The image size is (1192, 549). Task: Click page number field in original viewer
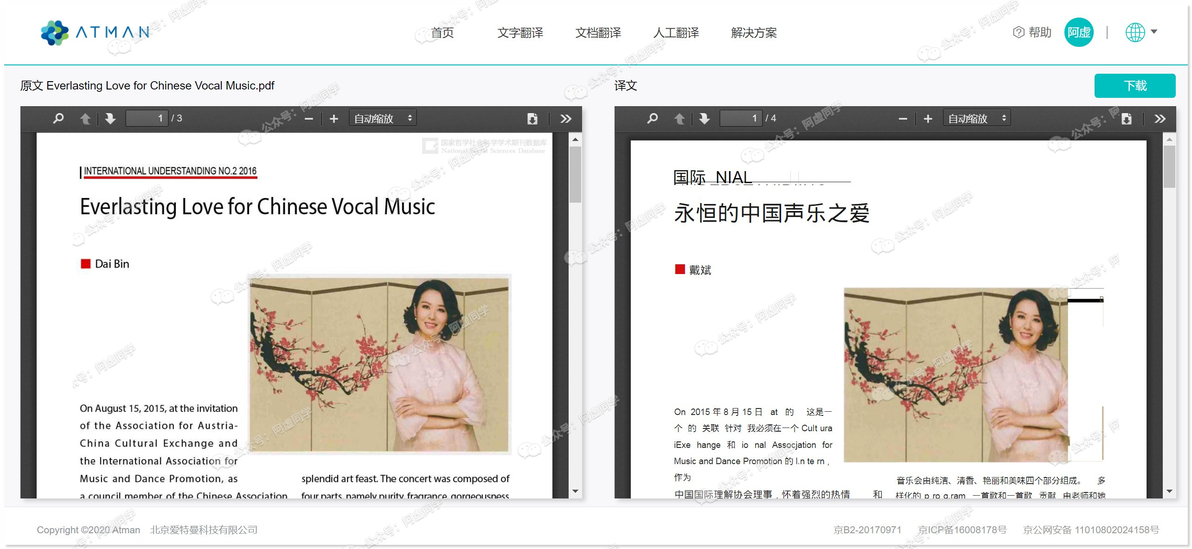[147, 119]
